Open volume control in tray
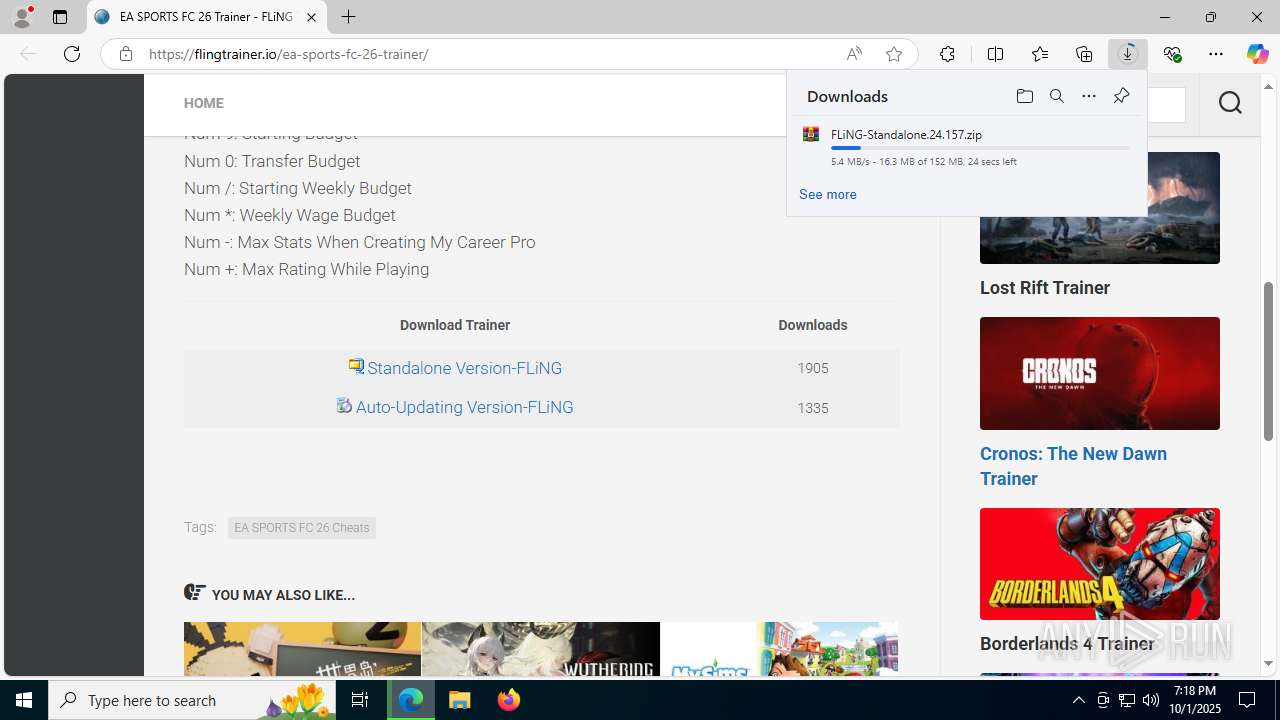 [1151, 700]
